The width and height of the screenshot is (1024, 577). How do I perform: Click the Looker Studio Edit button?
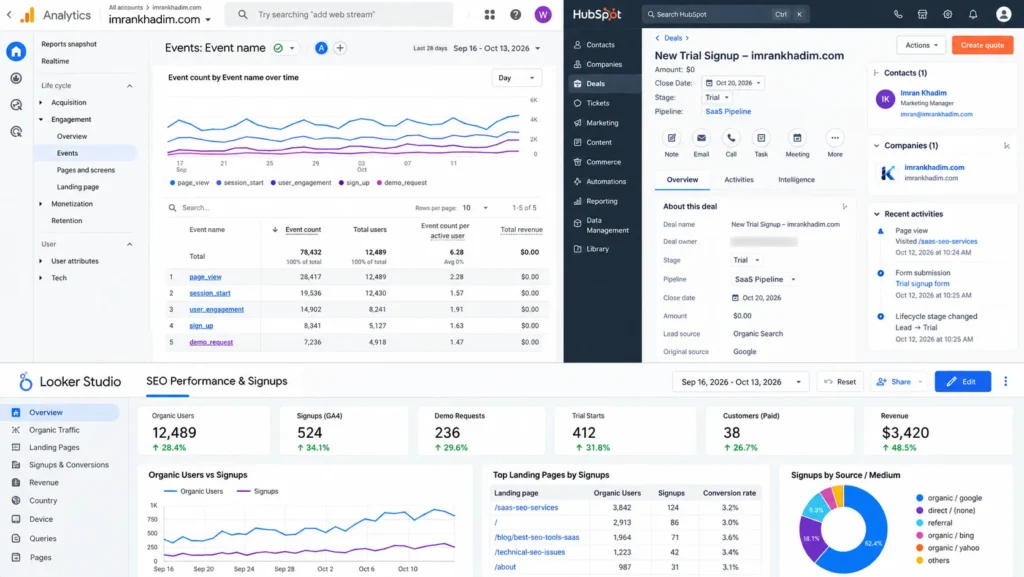(963, 381)
